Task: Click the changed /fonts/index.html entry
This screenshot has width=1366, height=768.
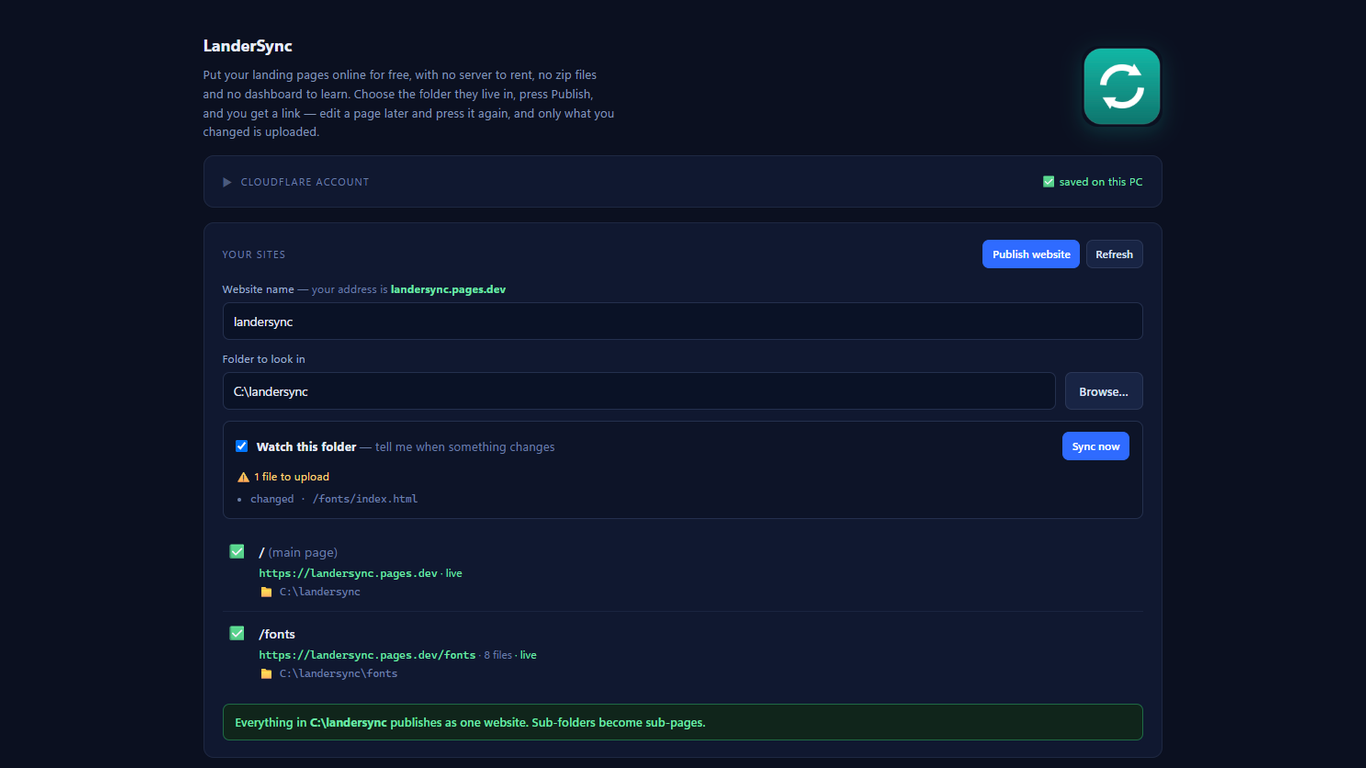Action: point(334,499)
